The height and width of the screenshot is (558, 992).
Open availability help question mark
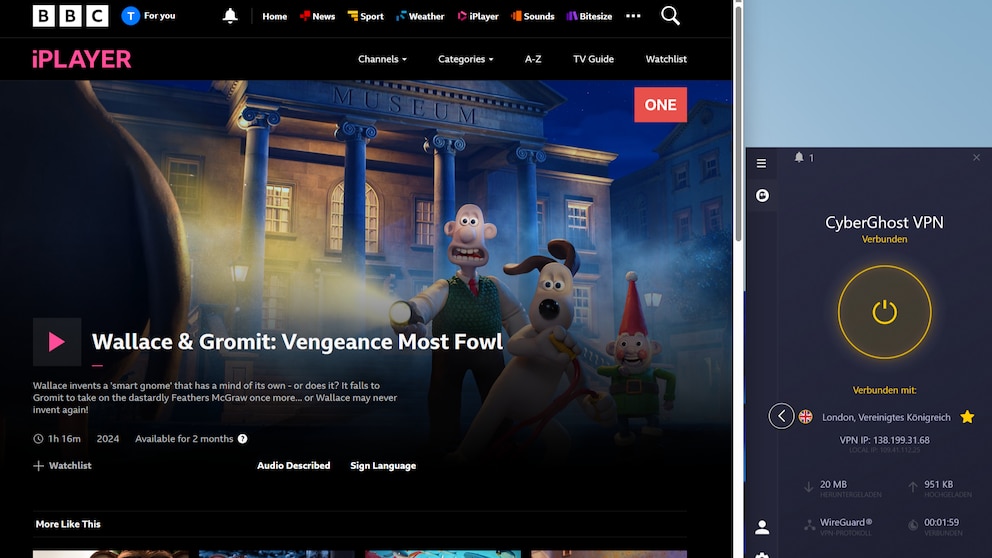(242, 439)
